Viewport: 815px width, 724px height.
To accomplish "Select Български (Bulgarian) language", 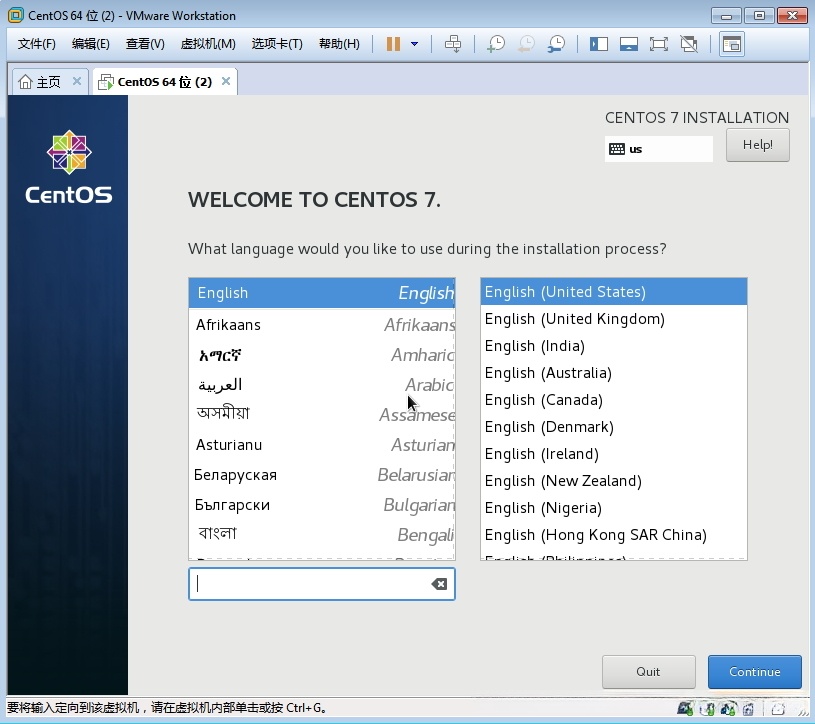I will 322,505.
